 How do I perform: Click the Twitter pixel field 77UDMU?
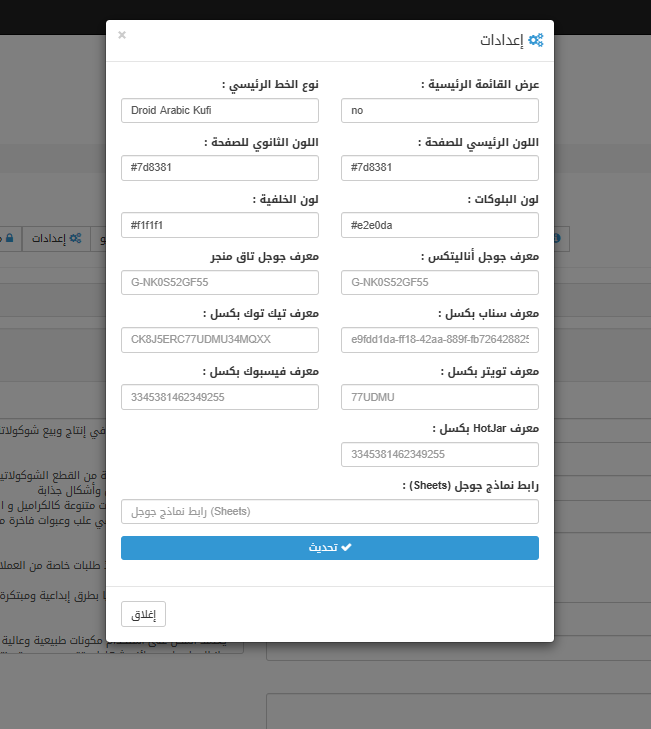tap(439, 398)
